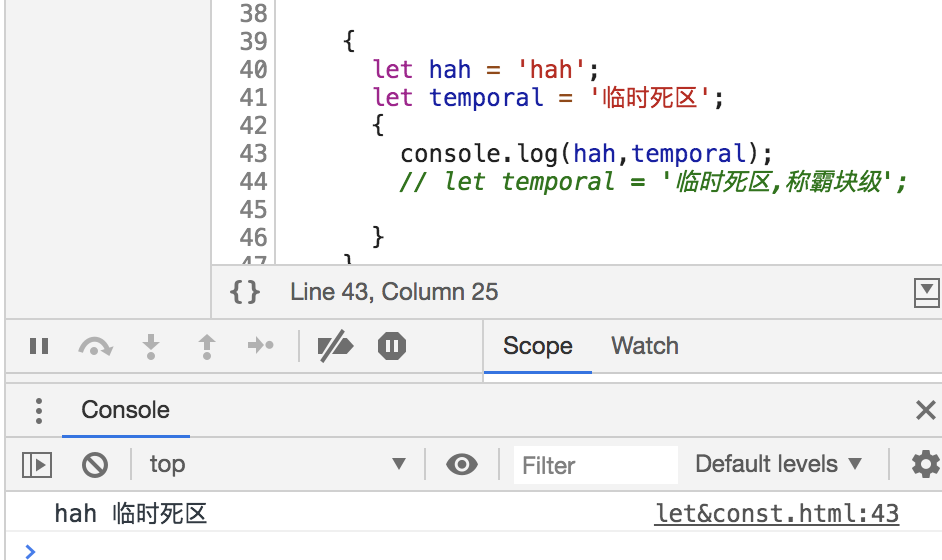The height and width of the screenshot is (560, 942).
Task: Expand the Default levels dropdown
Action: pos(778,464)
